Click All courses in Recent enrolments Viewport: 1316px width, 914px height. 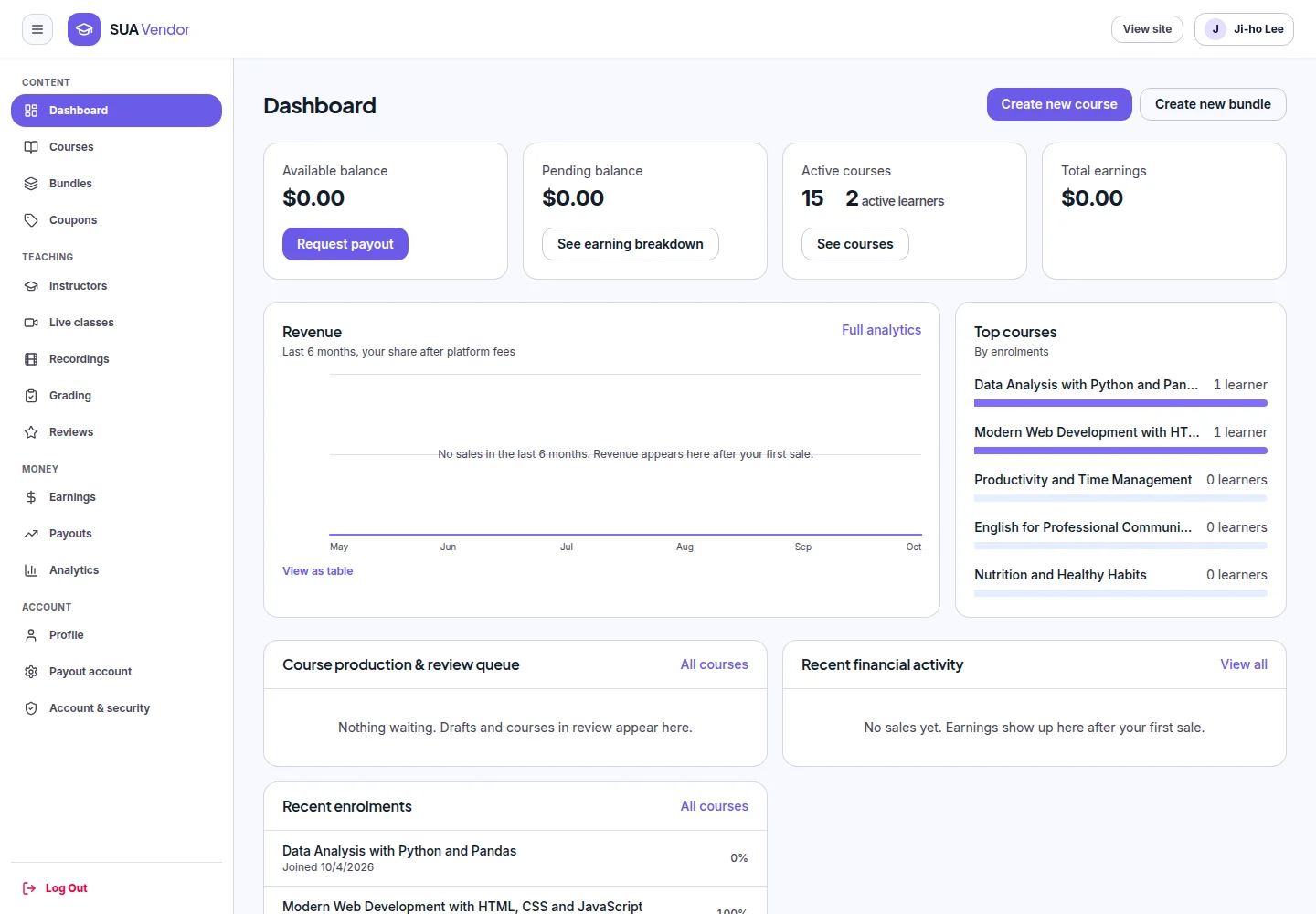(x=715, y=806)
